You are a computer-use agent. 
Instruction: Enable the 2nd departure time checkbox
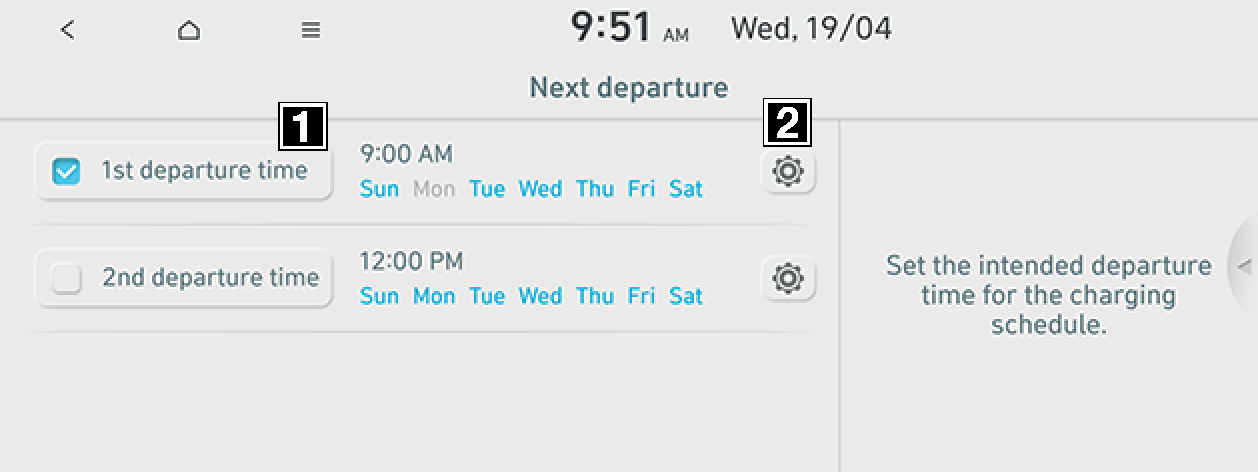click(x=66, y=279)
